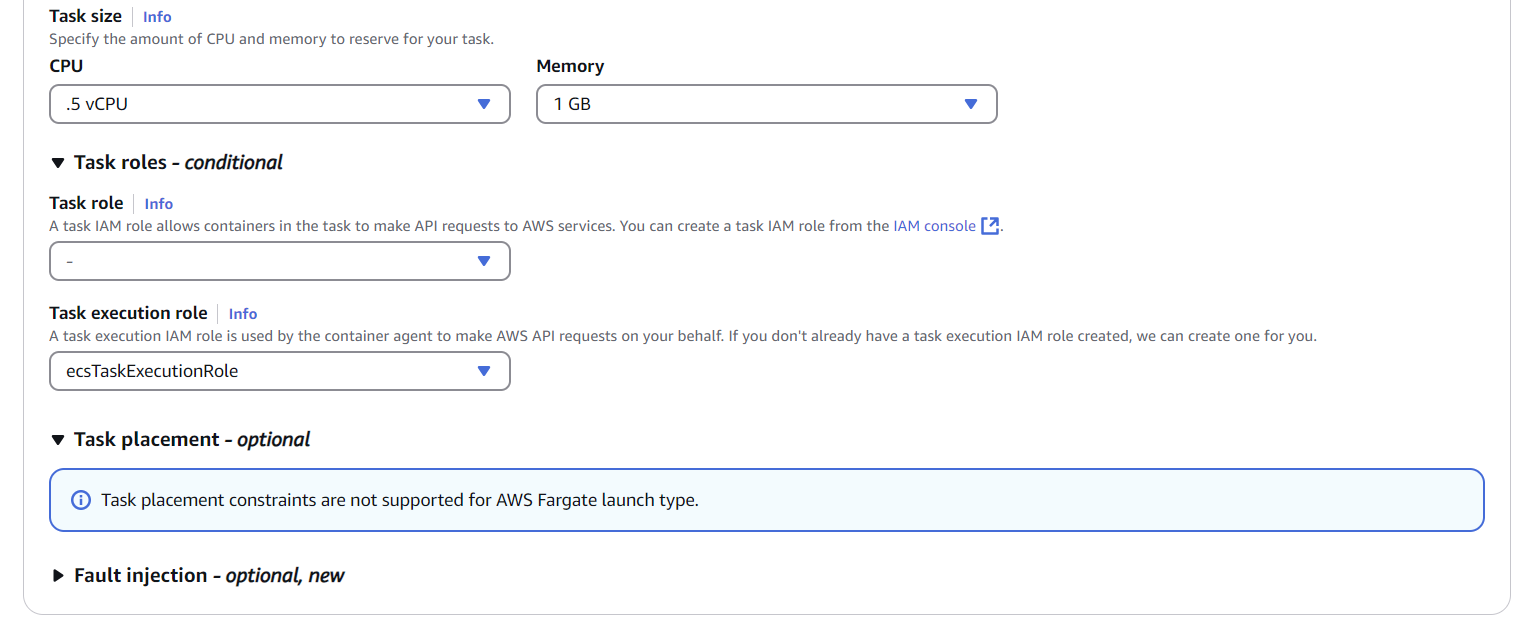Click the external link icon beside IAM console

[990, 226]
